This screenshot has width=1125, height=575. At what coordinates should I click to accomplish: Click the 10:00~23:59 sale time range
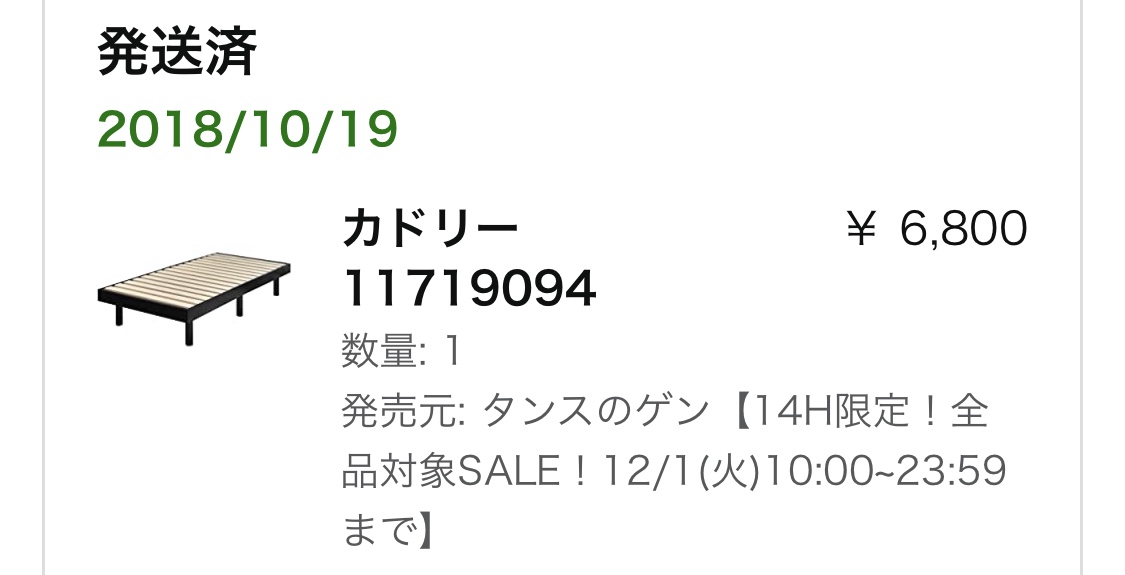pyautogui.click(x=883, y=472)
